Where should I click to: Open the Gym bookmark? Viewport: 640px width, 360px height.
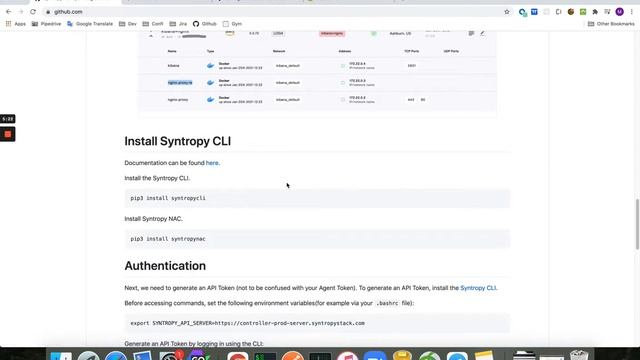click(232, 24)
